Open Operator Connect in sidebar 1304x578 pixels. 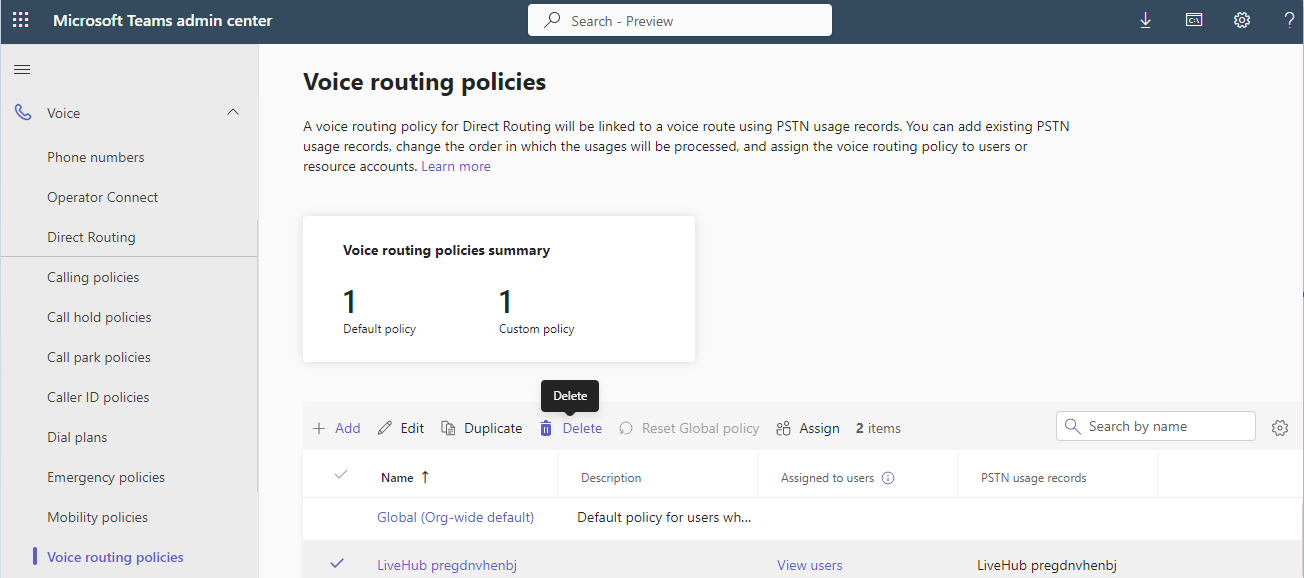103,197
